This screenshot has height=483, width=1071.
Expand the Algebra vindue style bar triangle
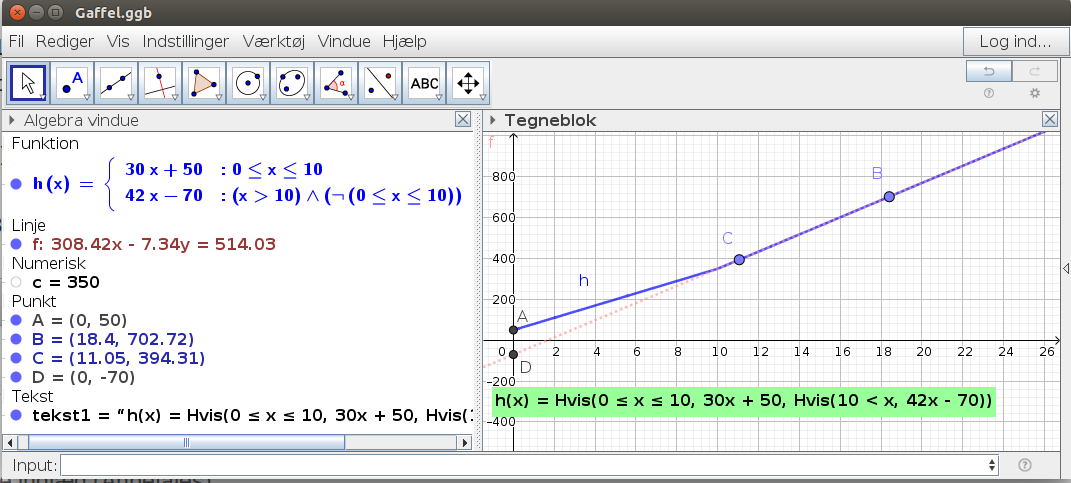(x=12, y=121)
